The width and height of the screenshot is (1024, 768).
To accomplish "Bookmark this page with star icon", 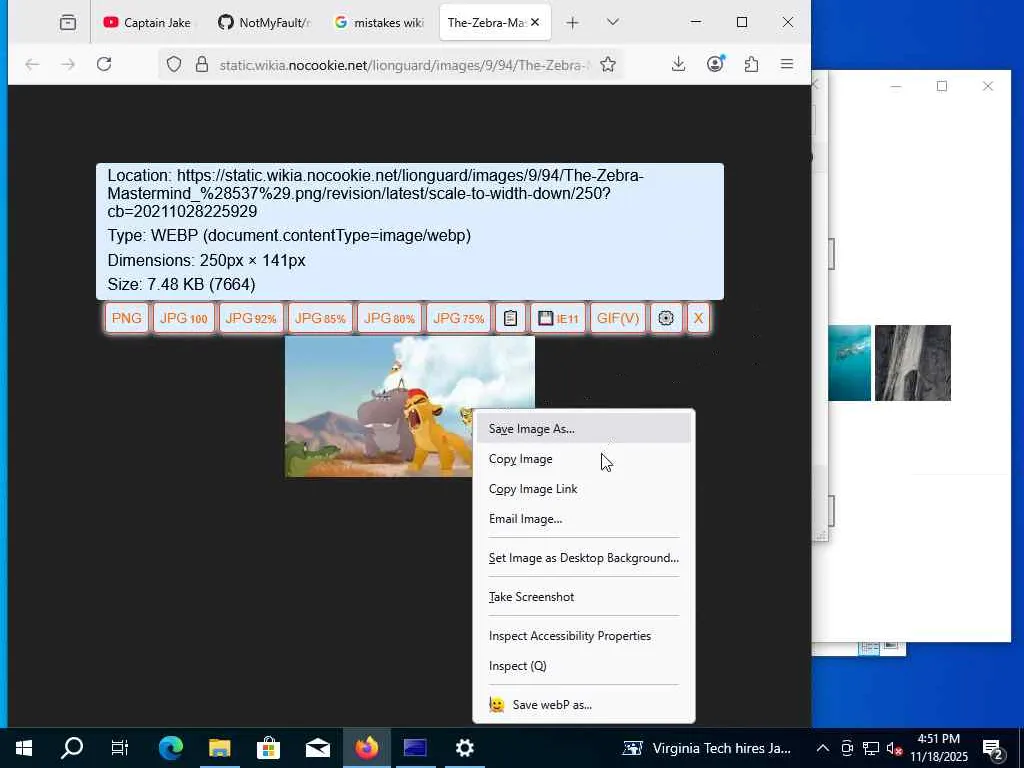I will pyautogui.click(x=607, y=64).
